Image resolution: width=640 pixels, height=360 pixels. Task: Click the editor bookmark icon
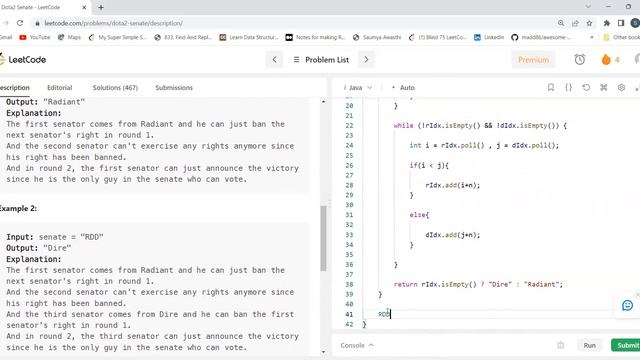point(551,87)
